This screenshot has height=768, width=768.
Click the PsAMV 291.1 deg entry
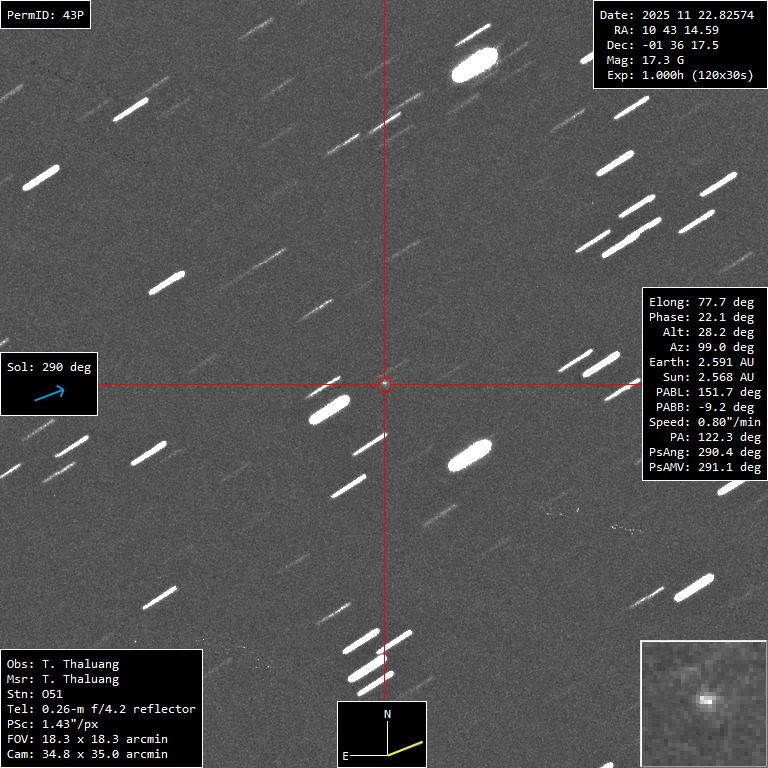(x=704, y=467)
